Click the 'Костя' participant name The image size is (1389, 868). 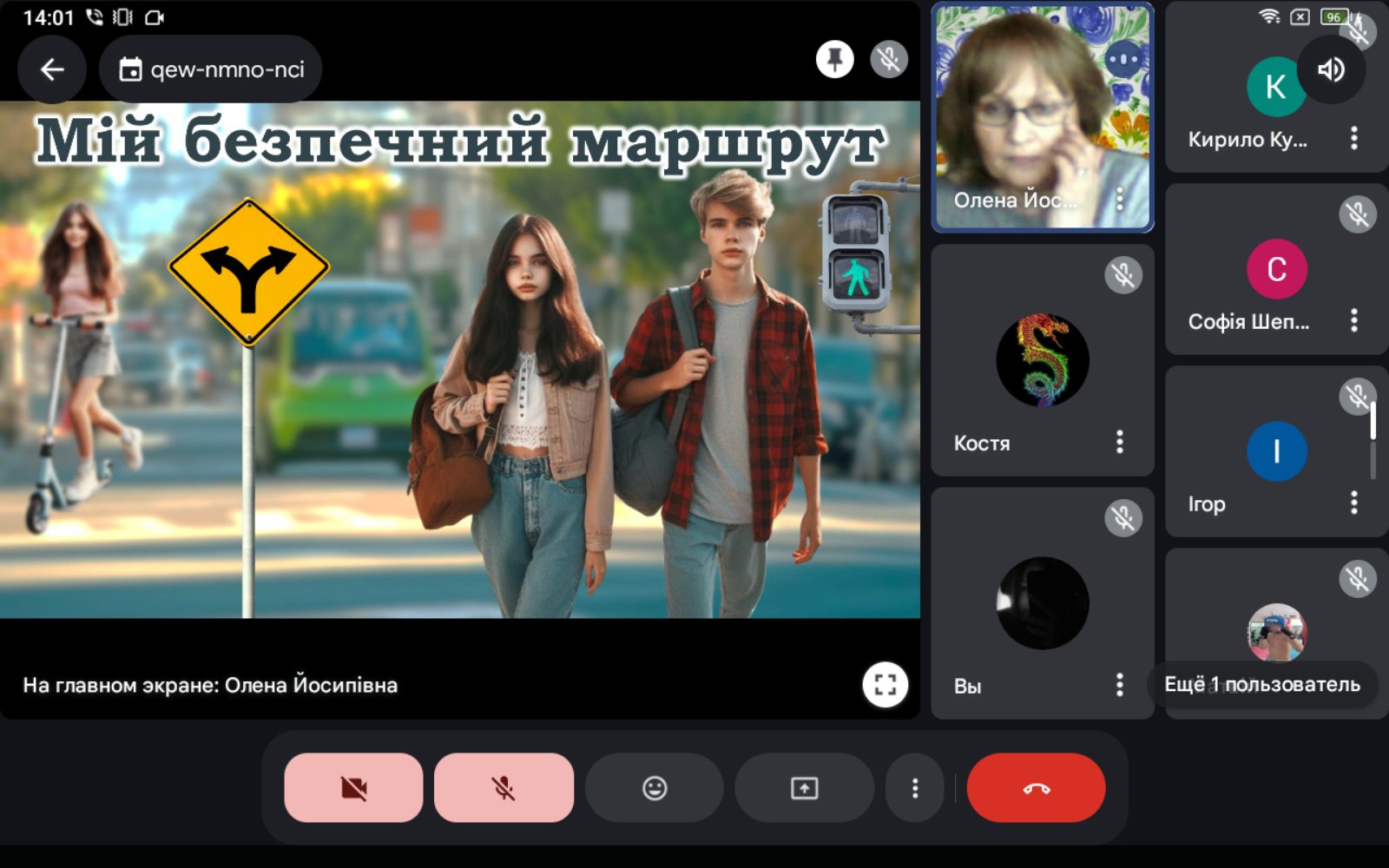(982, 444)
